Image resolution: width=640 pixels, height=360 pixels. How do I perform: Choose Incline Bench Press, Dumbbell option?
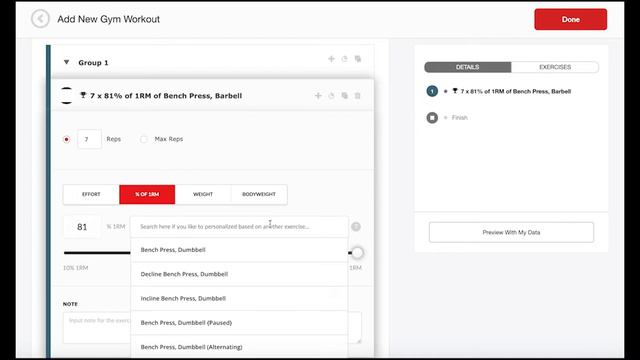click(239, 298)
